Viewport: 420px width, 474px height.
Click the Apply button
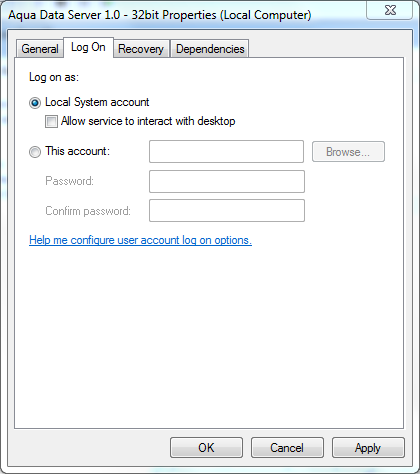click(368, 448)
